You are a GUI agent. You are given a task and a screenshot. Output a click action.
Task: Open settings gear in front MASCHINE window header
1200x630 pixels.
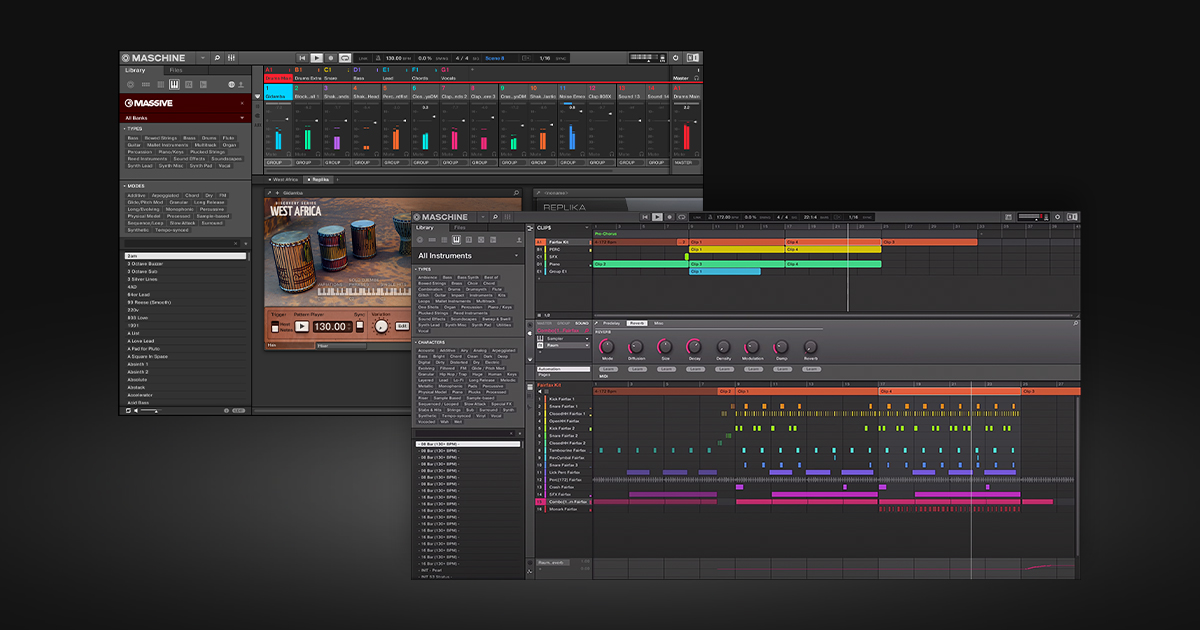[1057, 217]
